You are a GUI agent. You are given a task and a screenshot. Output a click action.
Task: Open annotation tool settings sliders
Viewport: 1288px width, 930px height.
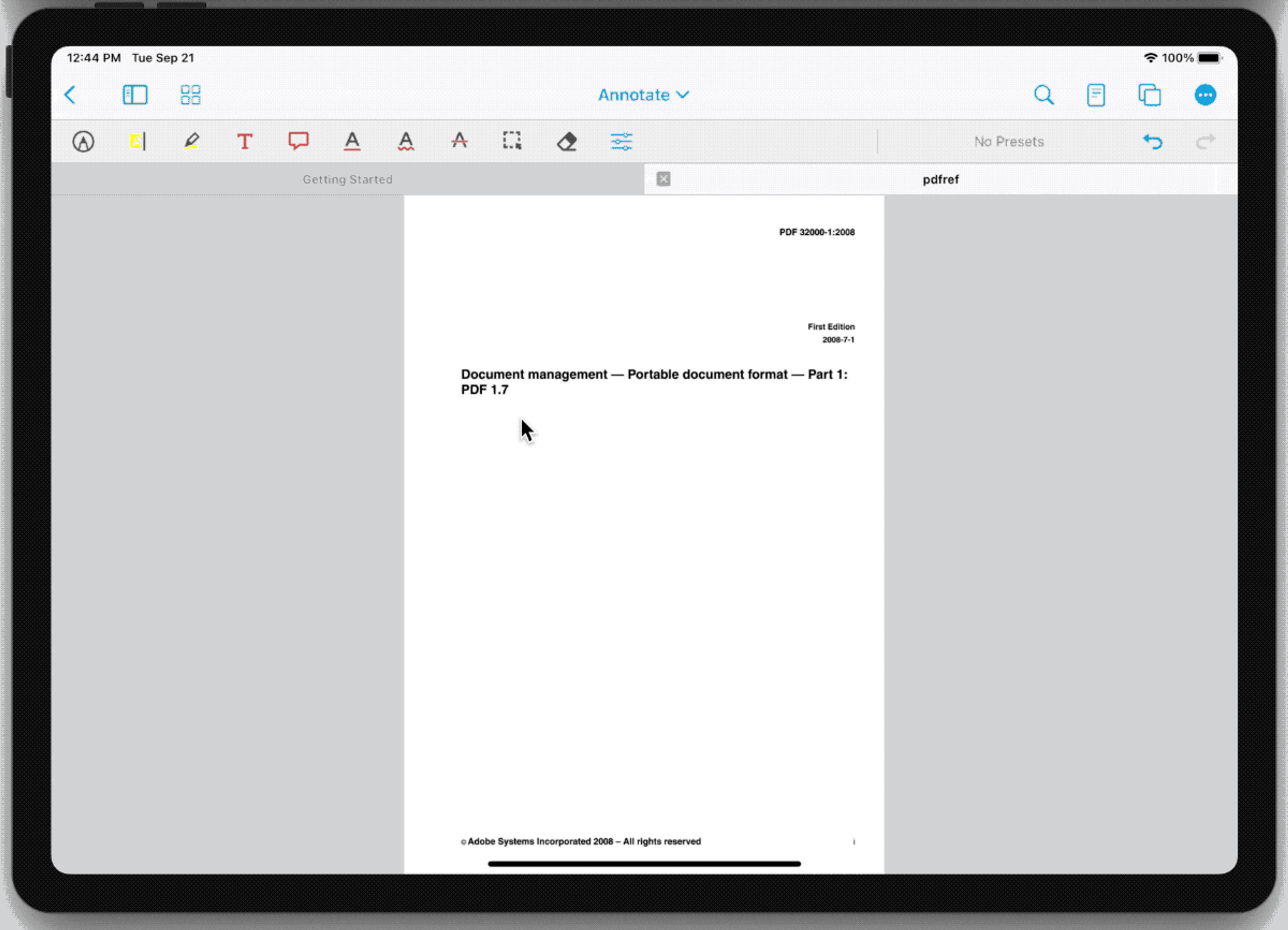(621, 141)
